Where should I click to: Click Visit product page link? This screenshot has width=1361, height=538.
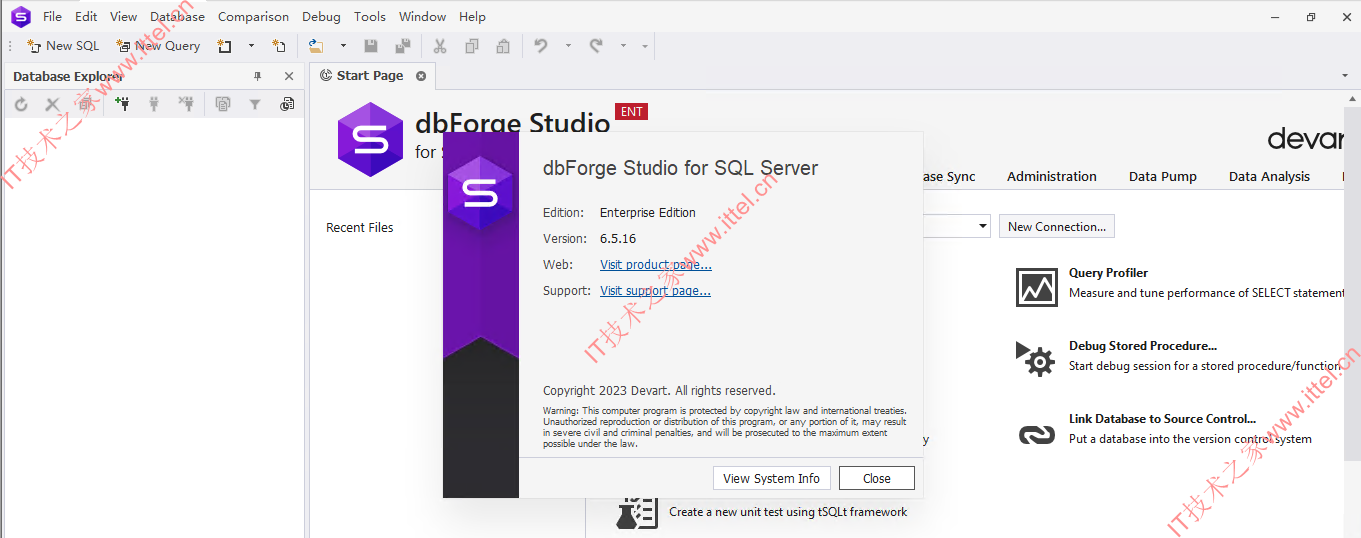[656, 265]
